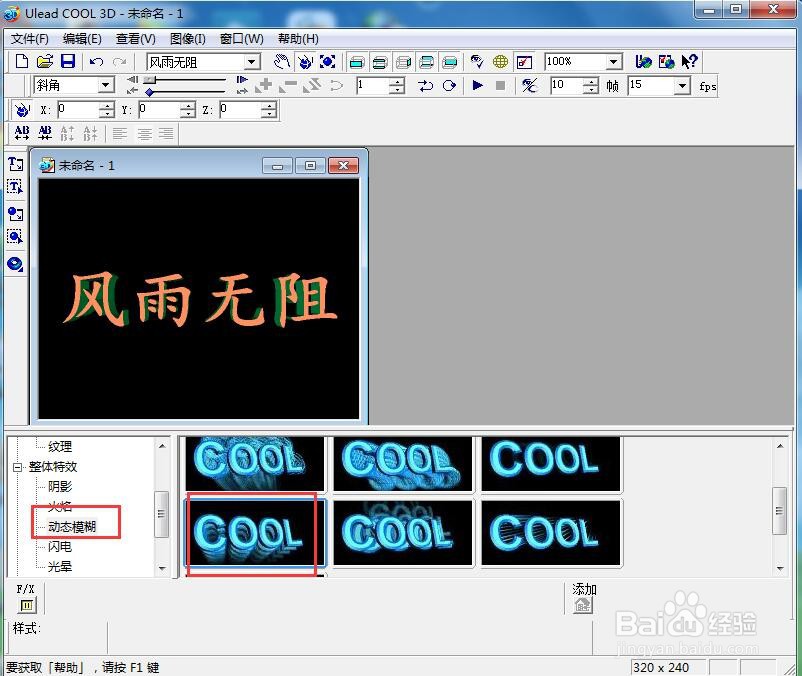
Task: Open the 编辑(E) menu
Action: point(82,39)
